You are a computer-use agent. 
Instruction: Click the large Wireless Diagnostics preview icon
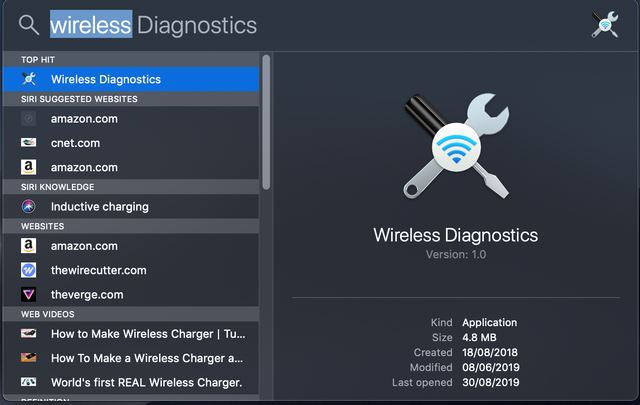pos(456,146)
